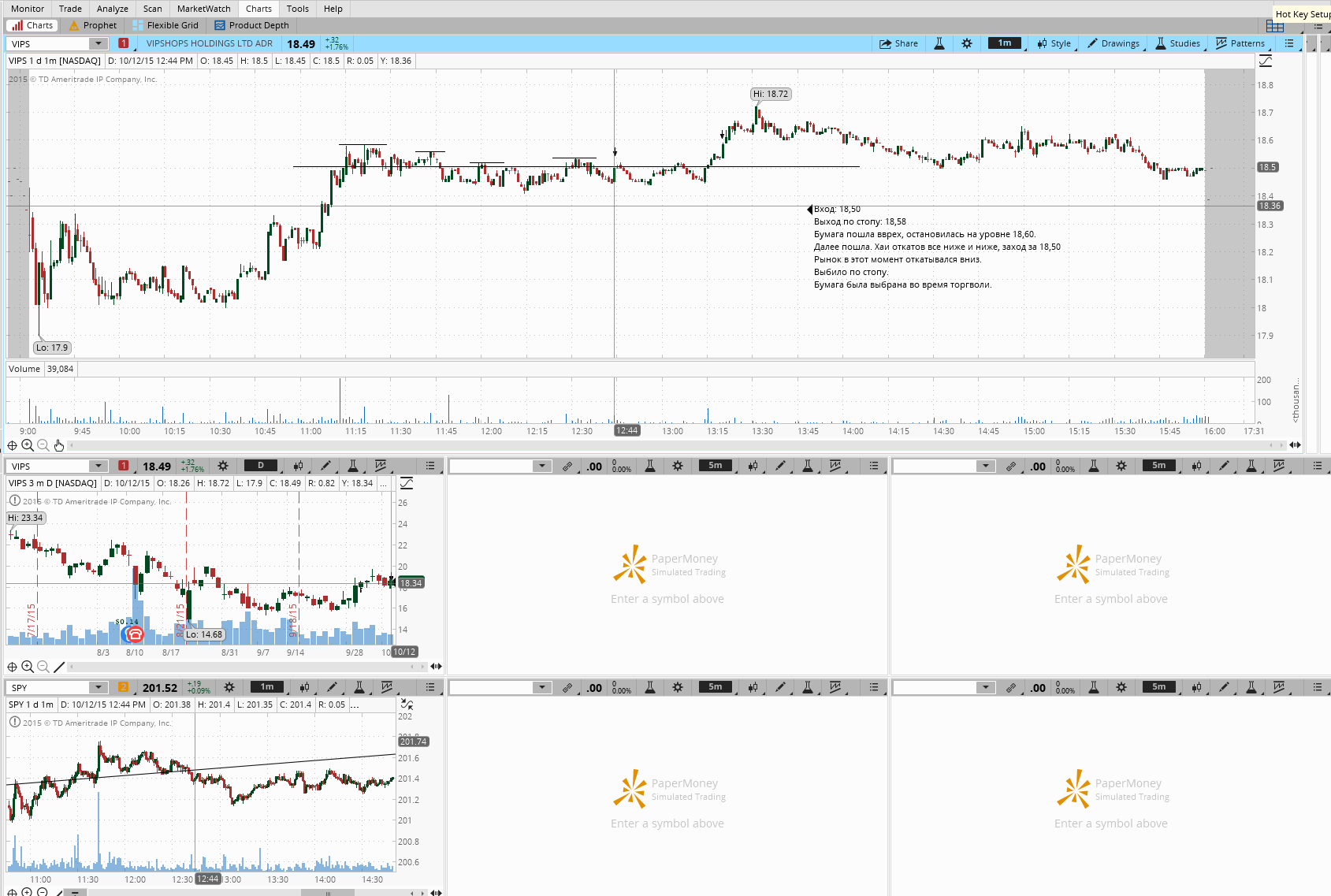
Task: Open the Flexible Grid sub-tab
Action: click(x=165, y=25)
